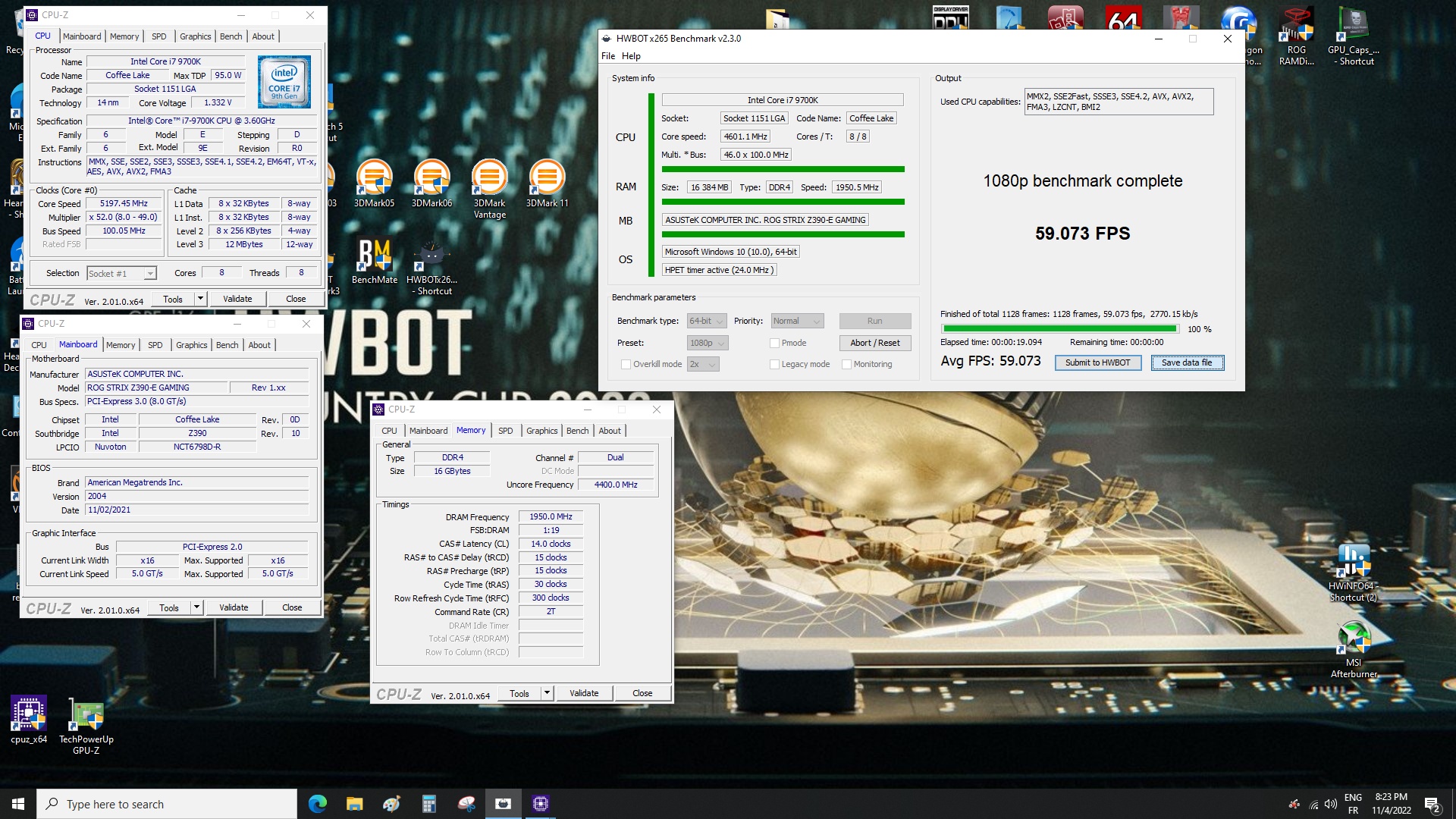Click Tools button in top CPU-Z window

(x=173, y=299)
